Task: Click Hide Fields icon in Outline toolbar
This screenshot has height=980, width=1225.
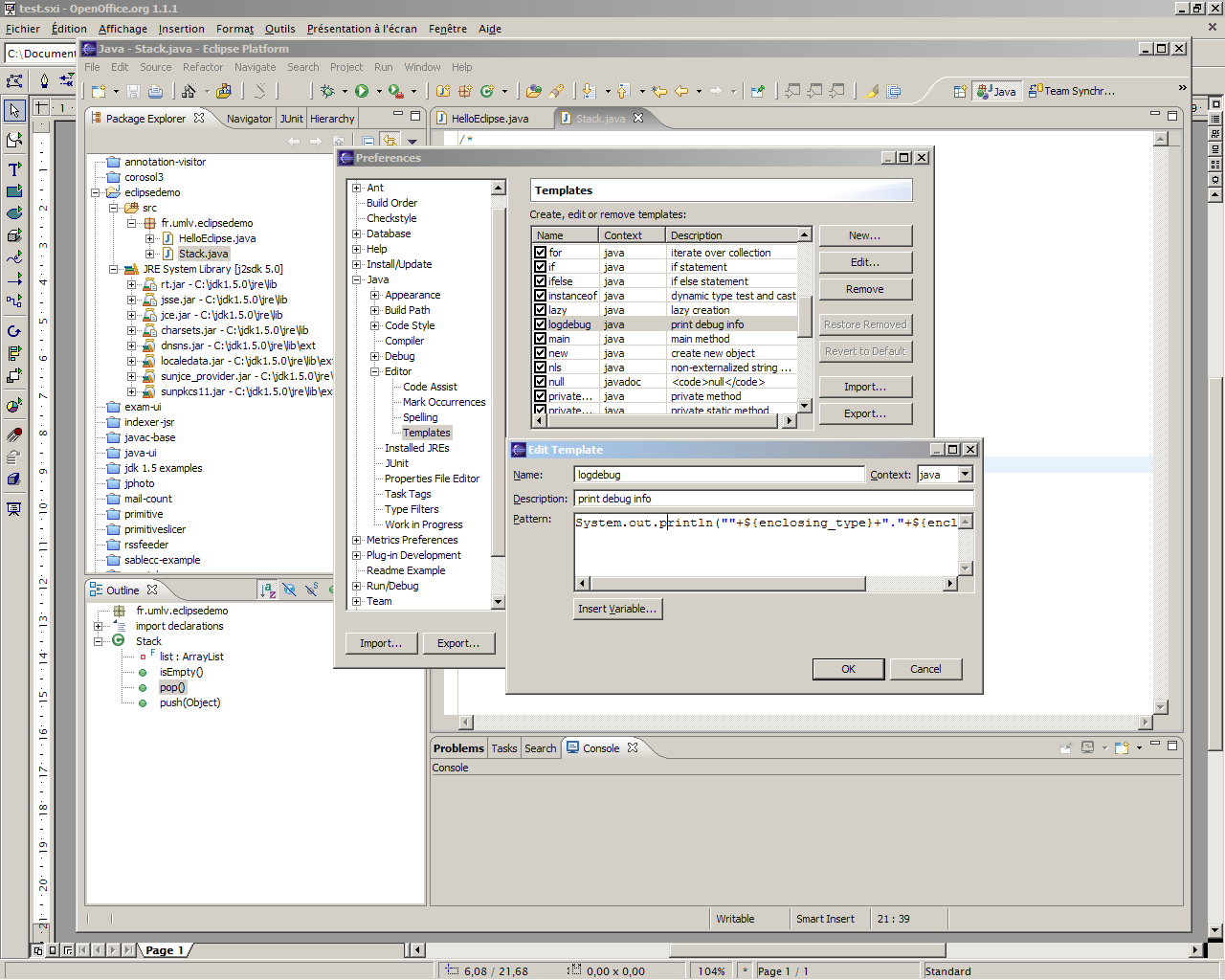Action: point(289,590)
